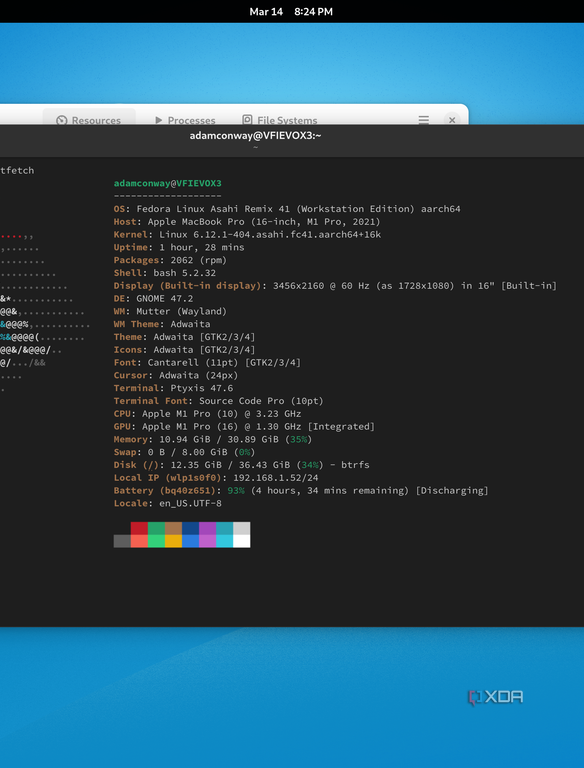Click the dark green swatch in the palette

(156, 528)
